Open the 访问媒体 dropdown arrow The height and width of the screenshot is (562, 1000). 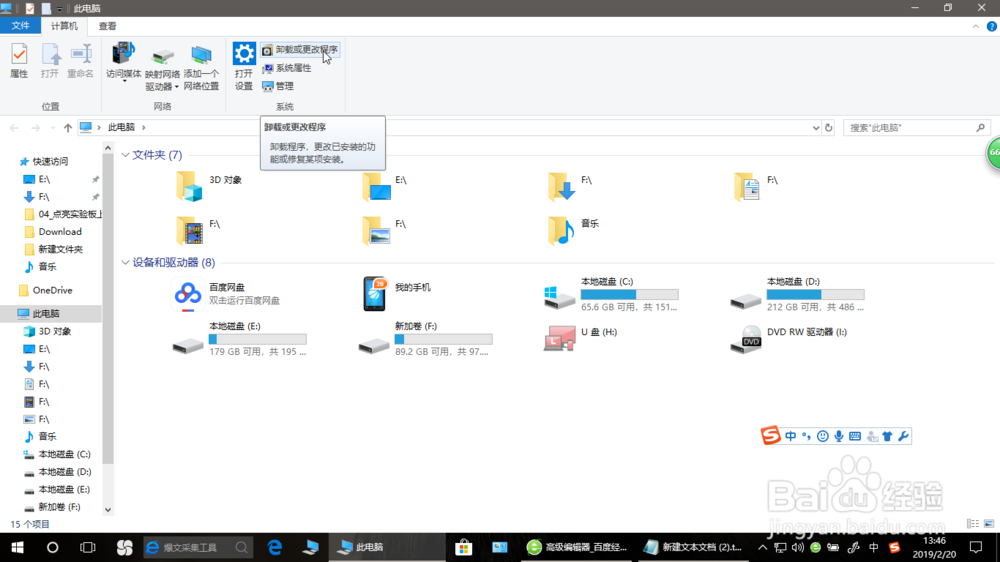pyautogui.click(x=124, y=82)
